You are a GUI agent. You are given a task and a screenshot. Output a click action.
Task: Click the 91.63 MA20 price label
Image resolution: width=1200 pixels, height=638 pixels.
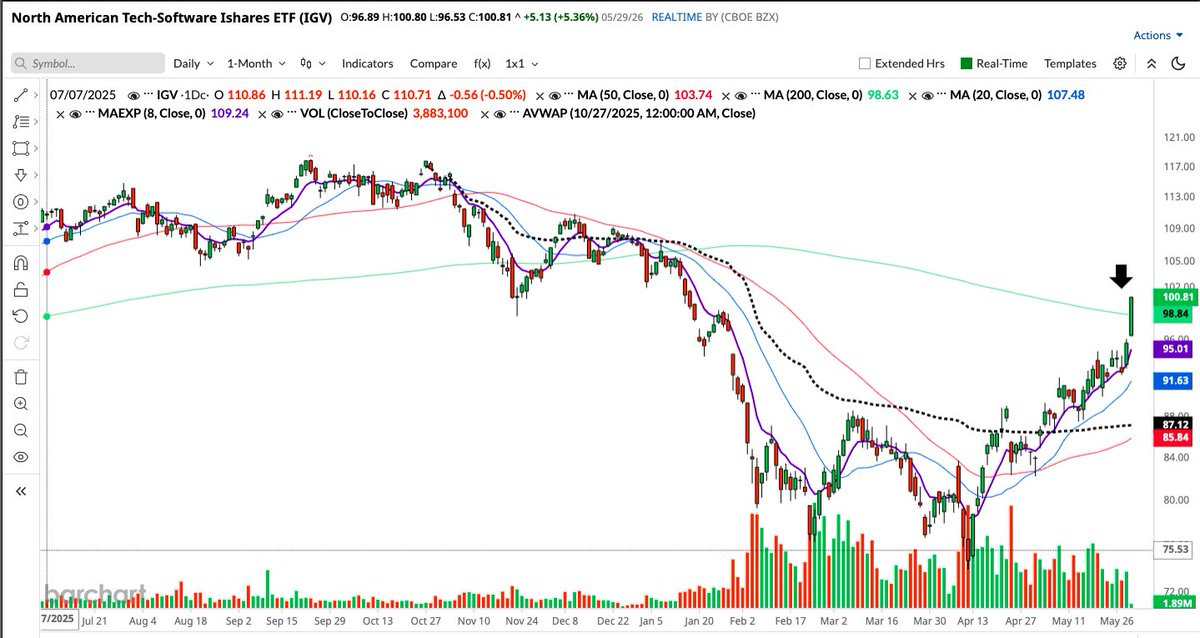coord(1173,381)
